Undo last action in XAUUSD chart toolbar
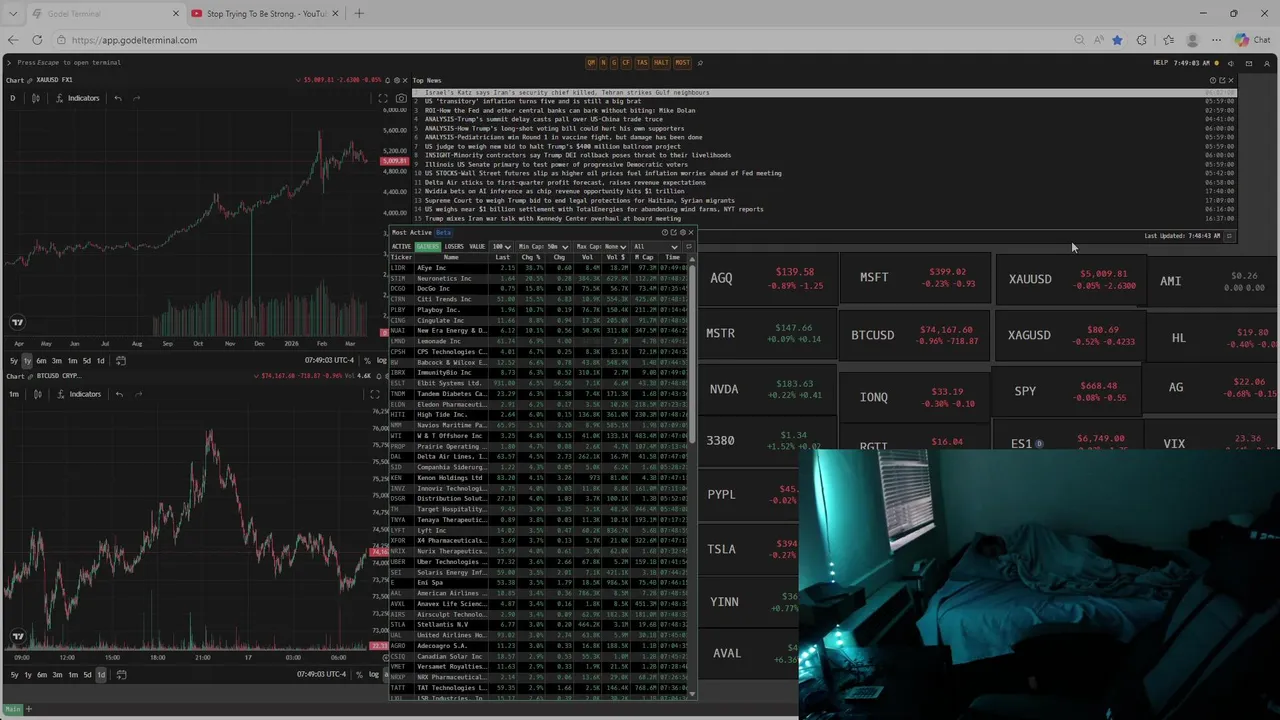 (x=118, y=98)
